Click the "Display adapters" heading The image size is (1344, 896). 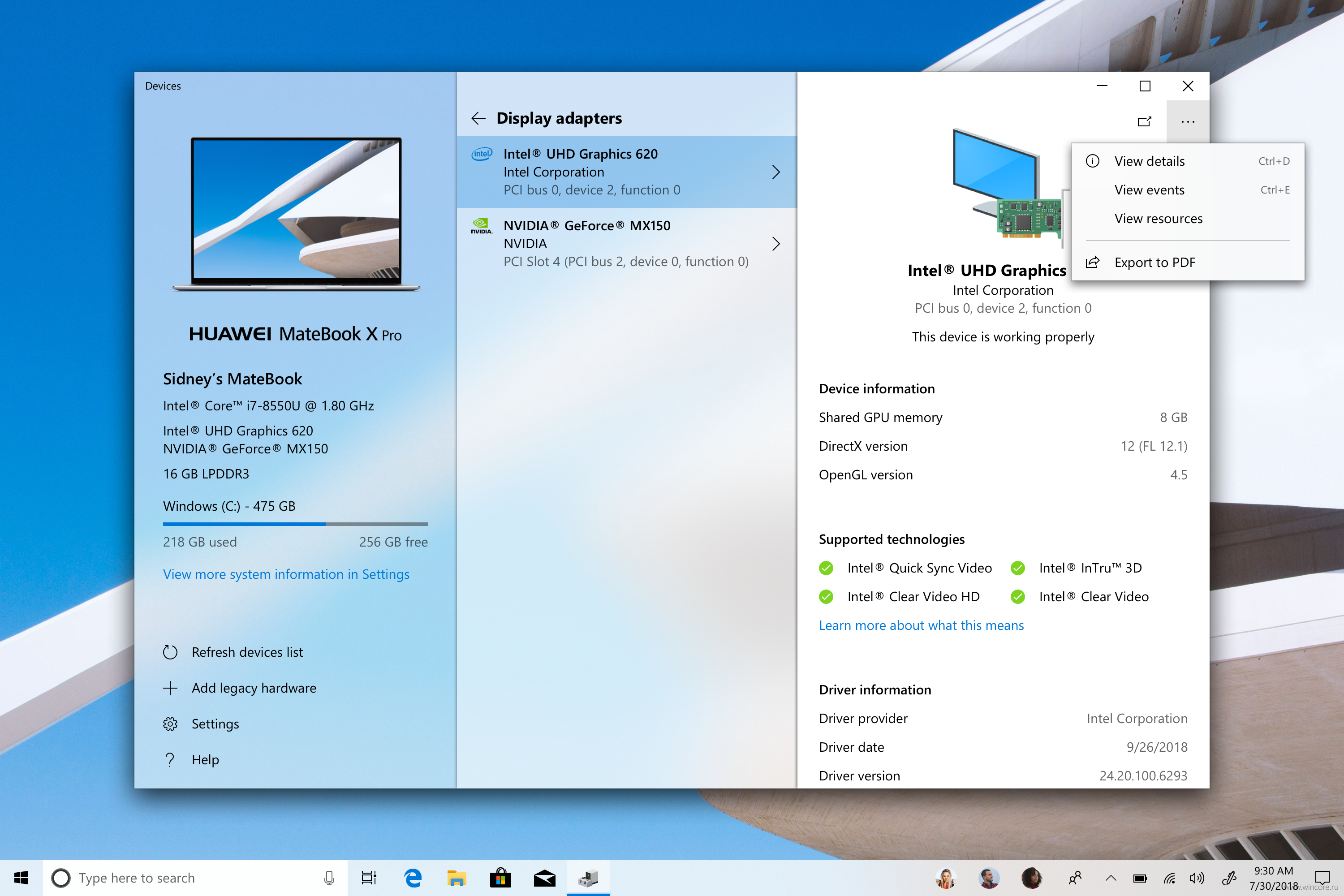coord(559,118)
